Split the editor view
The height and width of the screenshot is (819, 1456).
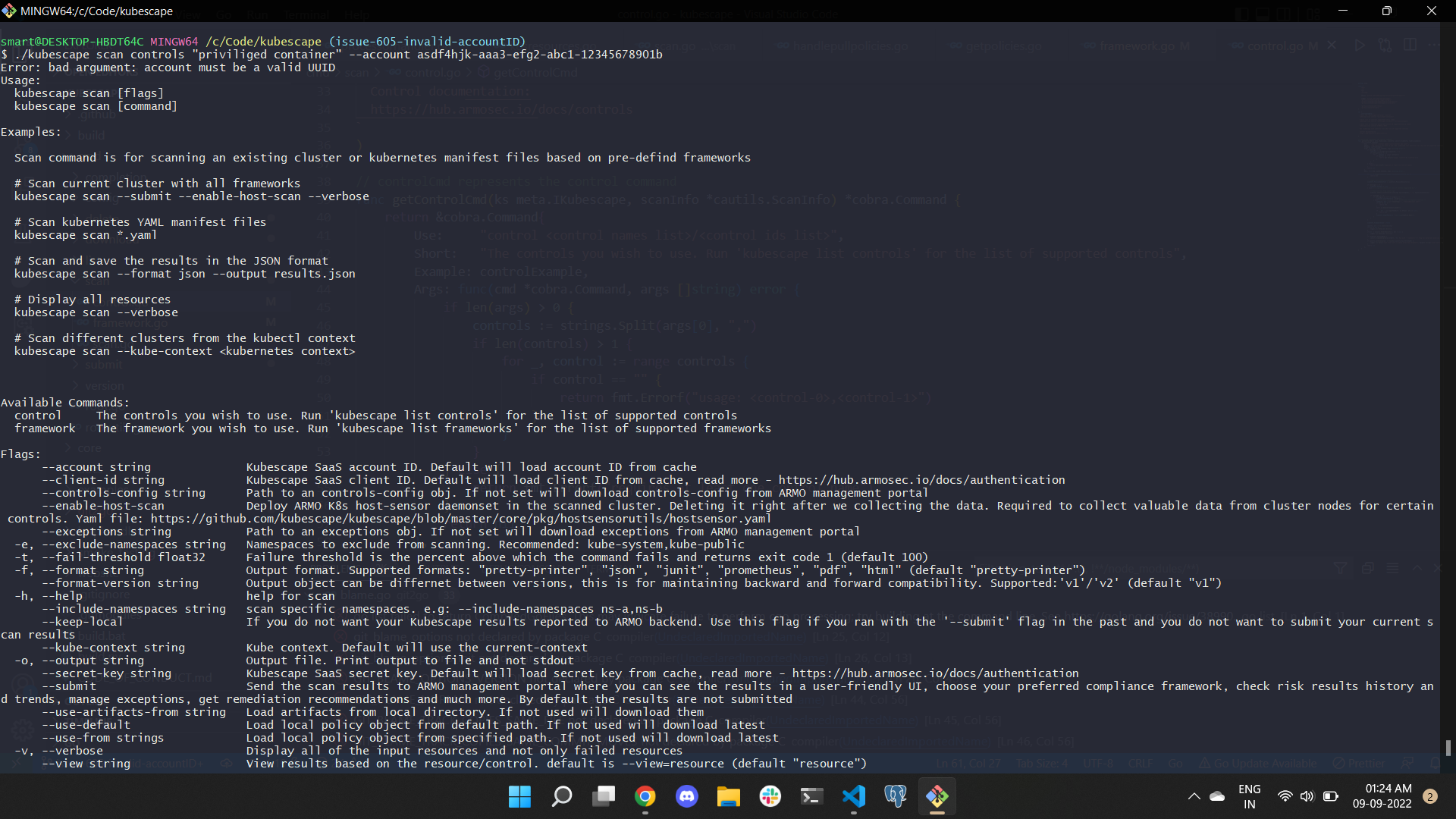[x=1410, y=45]
